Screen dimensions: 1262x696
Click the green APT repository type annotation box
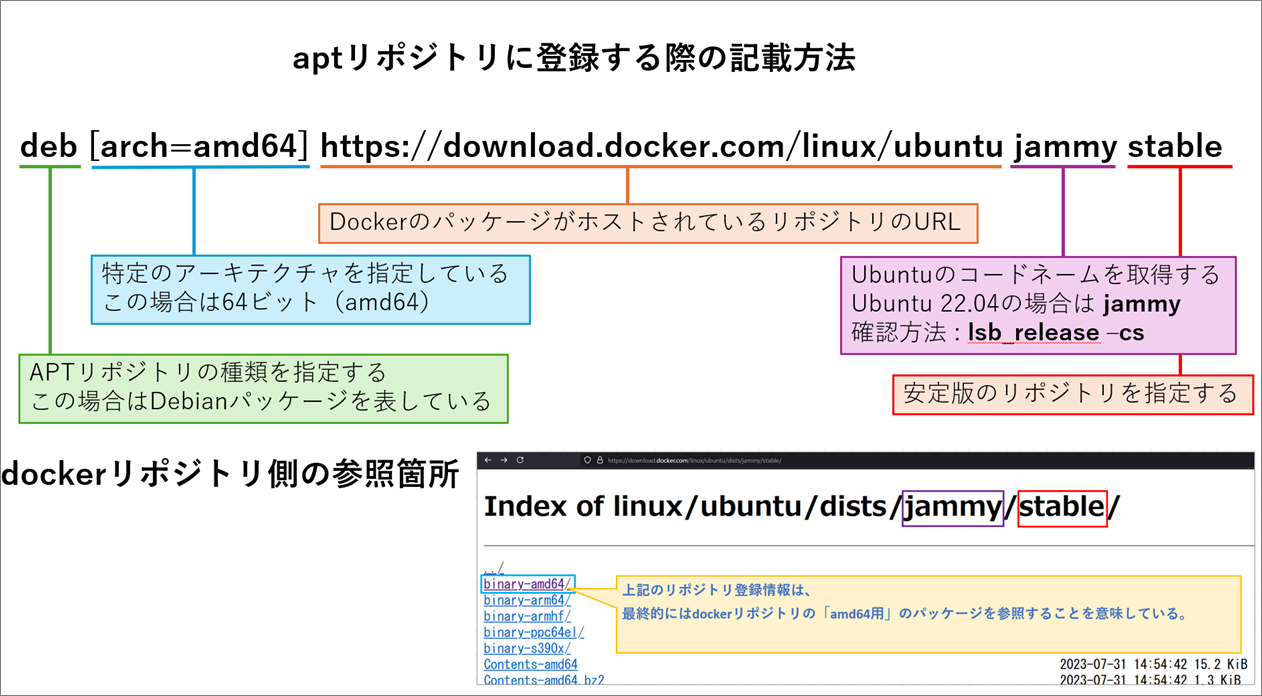point(262,388)
